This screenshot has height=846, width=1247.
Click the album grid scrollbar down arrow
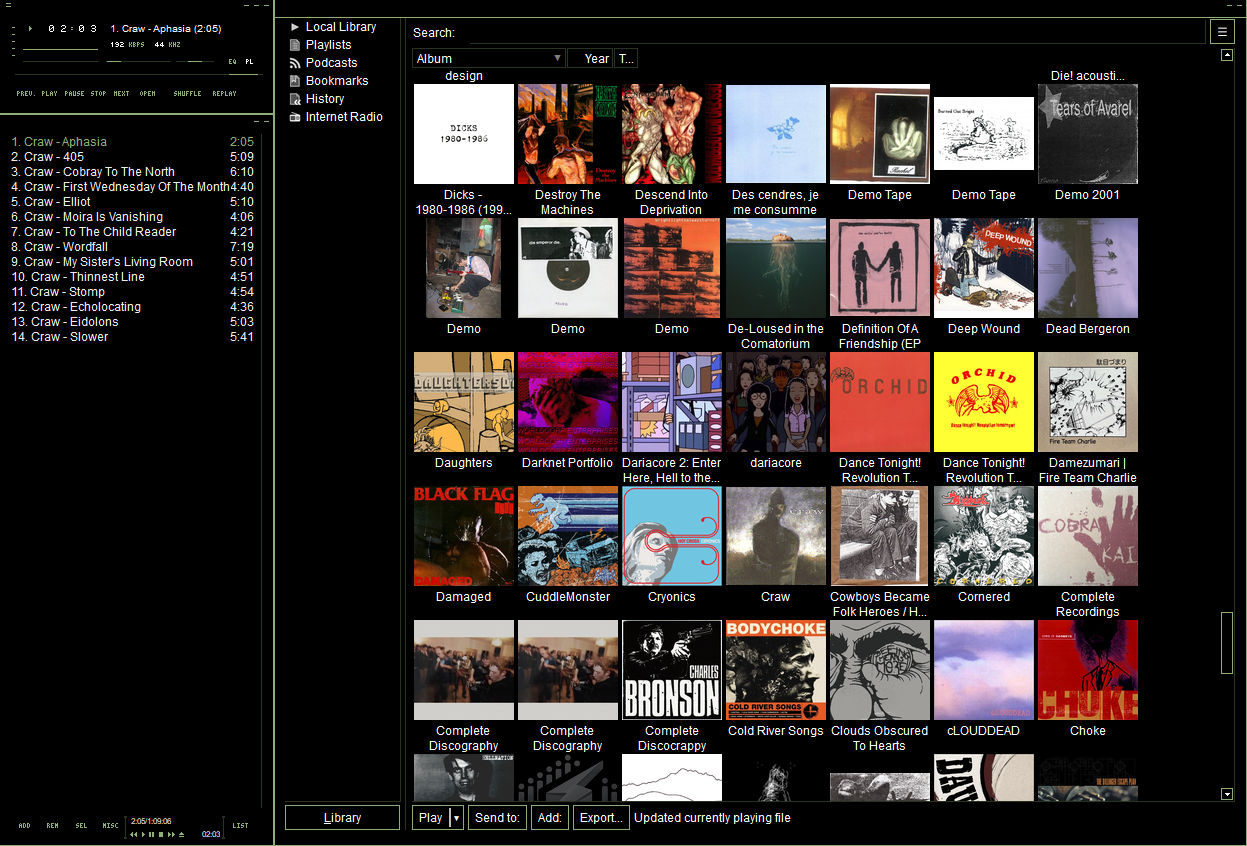pyautogui.click(x=1227, y=794)
